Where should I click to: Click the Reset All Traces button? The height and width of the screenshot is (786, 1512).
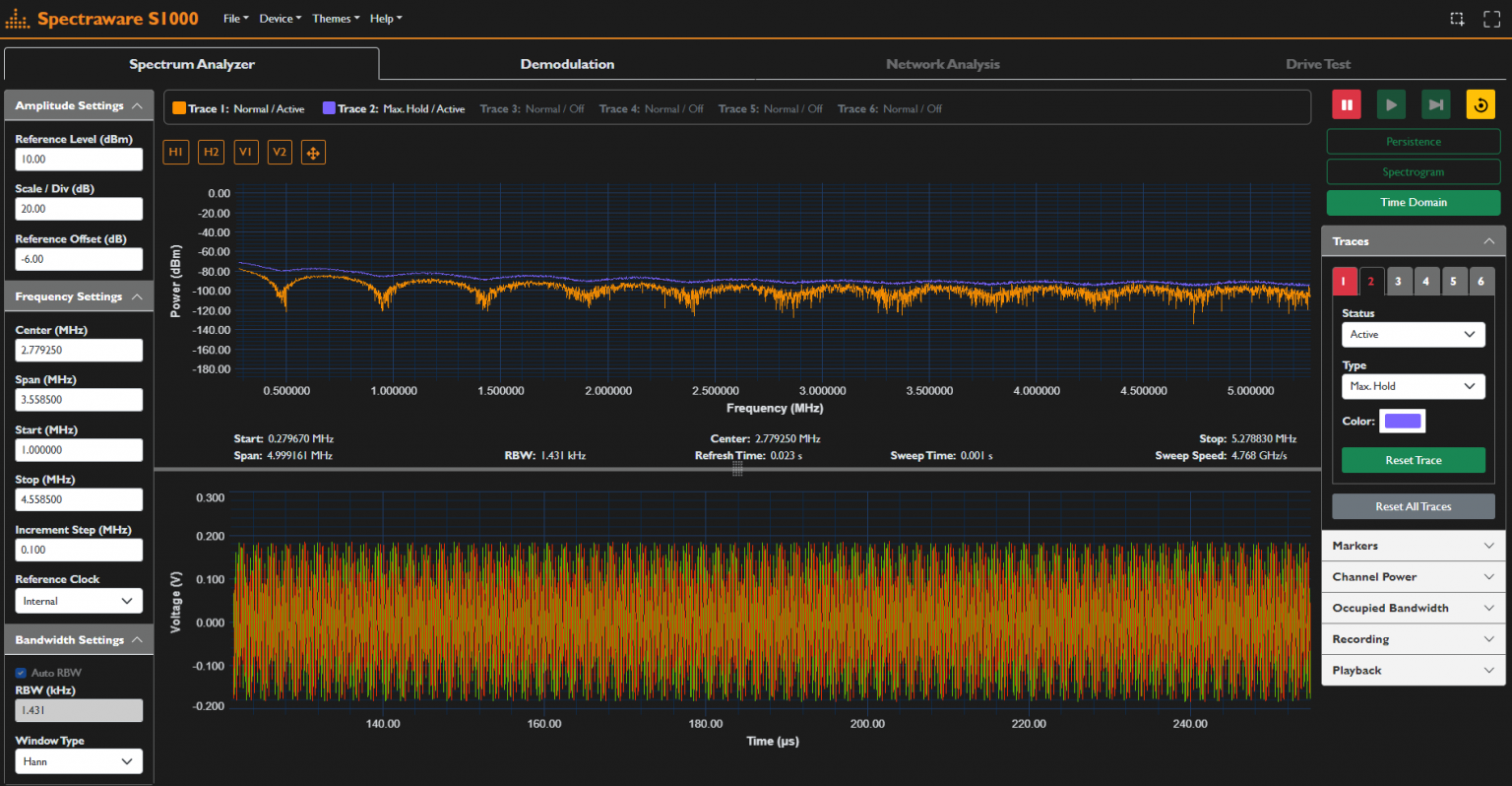tap(1413, 506)
